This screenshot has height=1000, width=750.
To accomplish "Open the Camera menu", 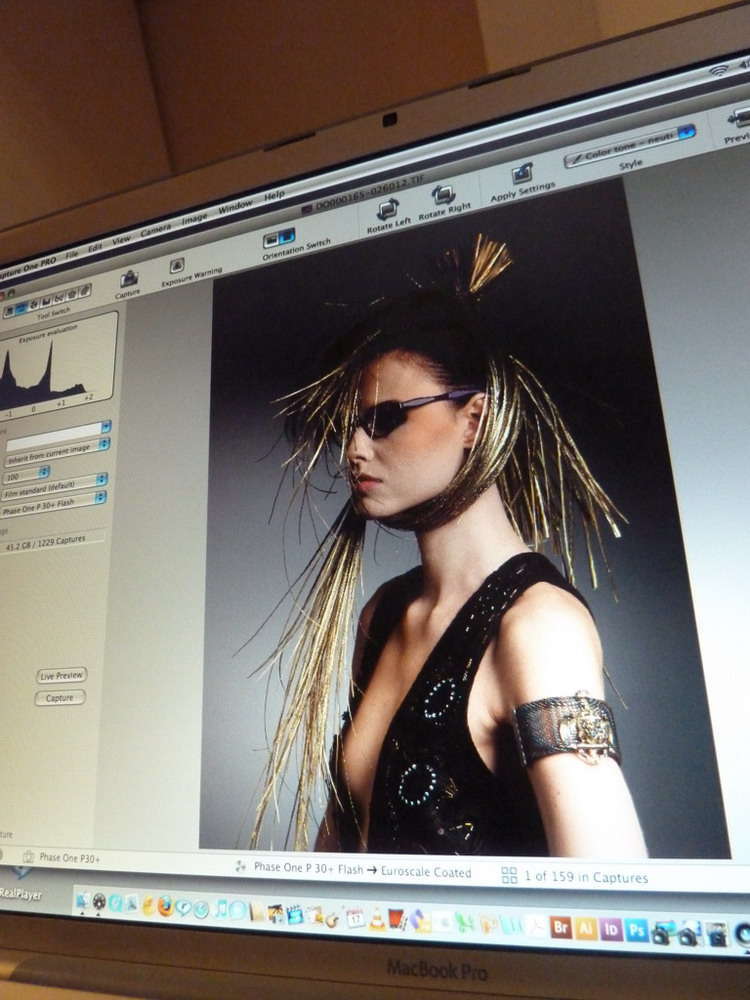I will [x=155, y=230].
